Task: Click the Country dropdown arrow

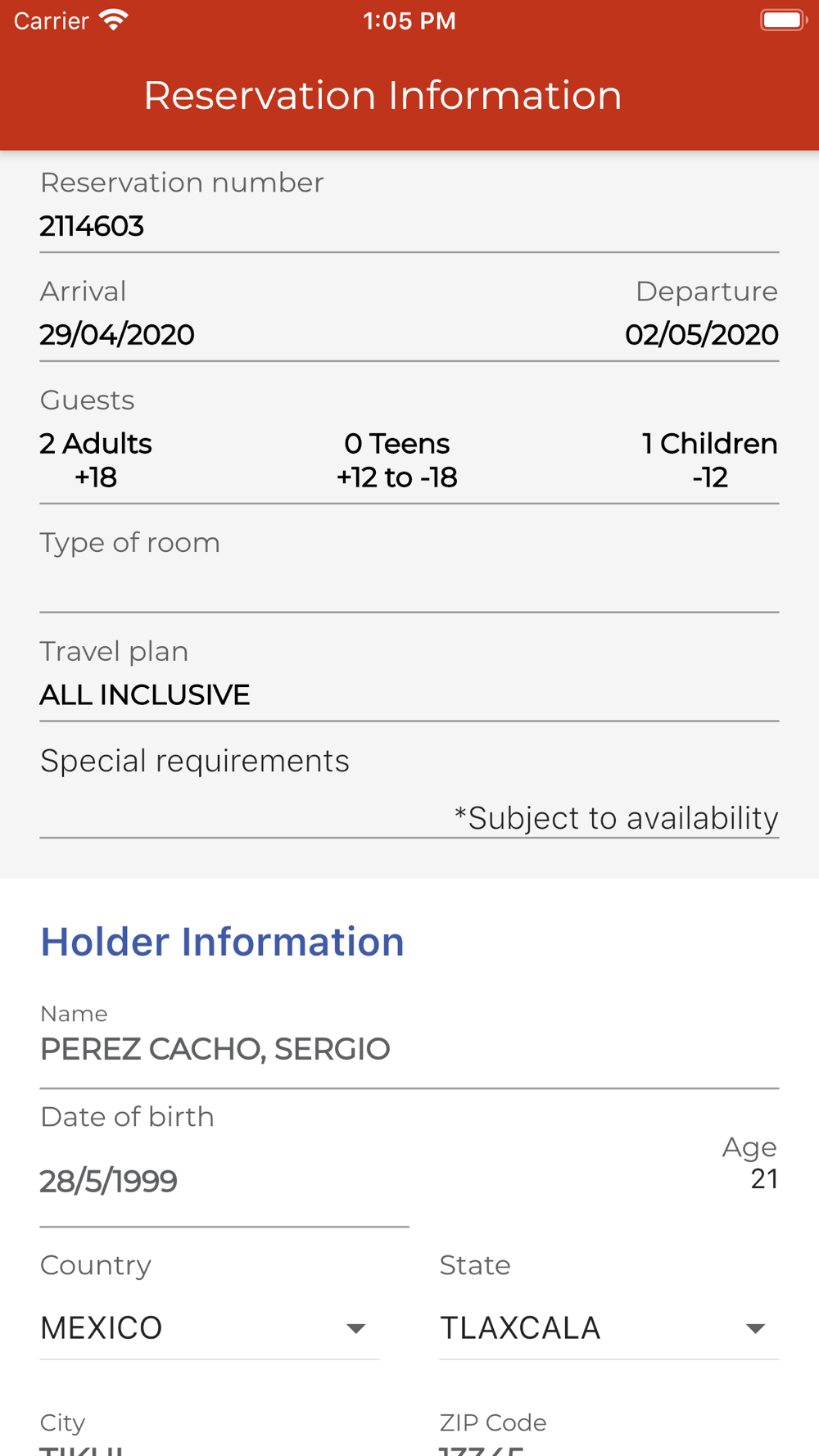Action: 355,1328
